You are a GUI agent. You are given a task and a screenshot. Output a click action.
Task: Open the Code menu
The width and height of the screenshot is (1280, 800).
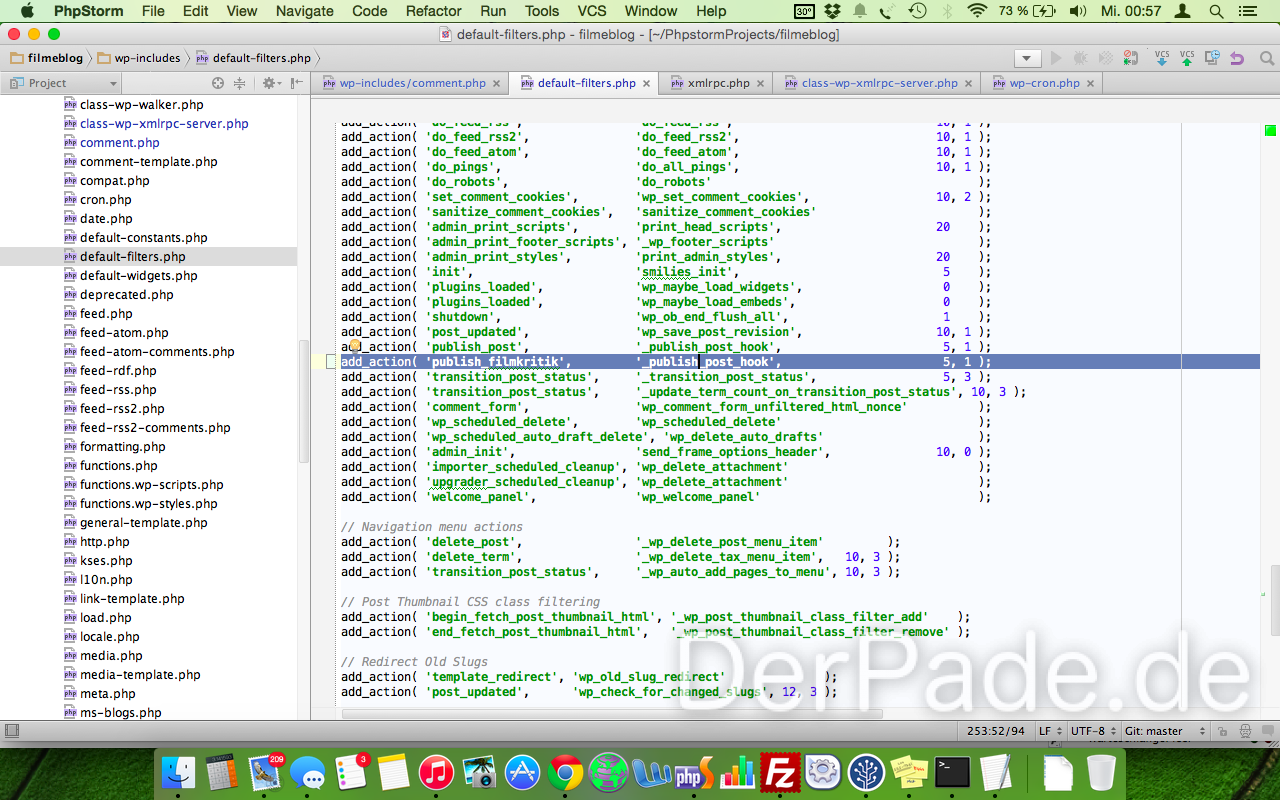tap(370, 11)
